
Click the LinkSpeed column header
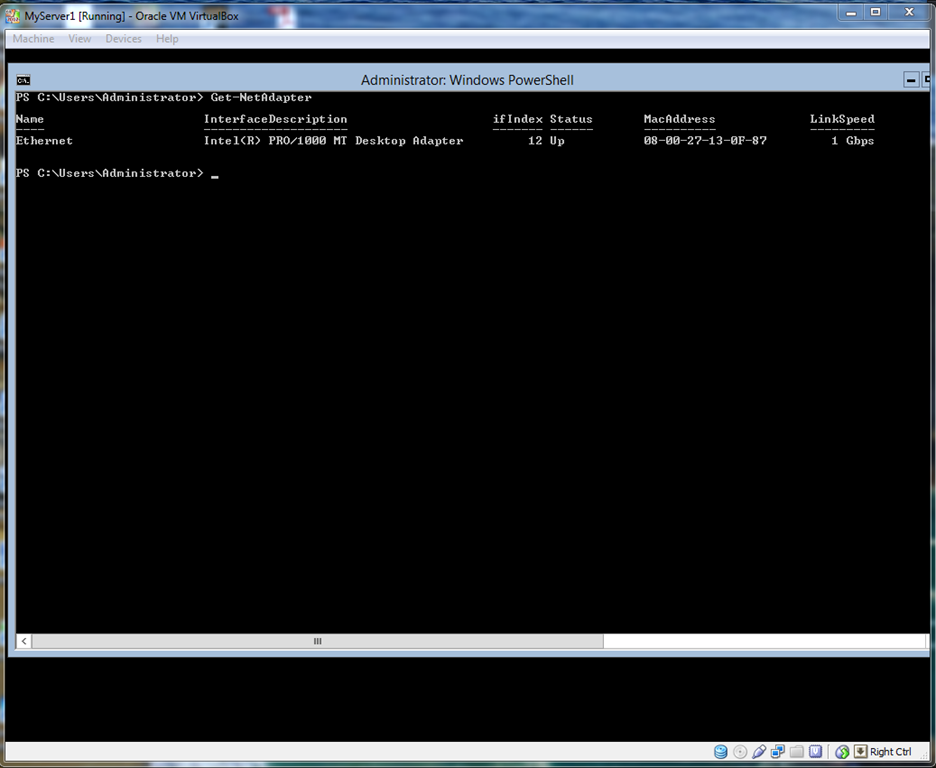click(842, 119)
